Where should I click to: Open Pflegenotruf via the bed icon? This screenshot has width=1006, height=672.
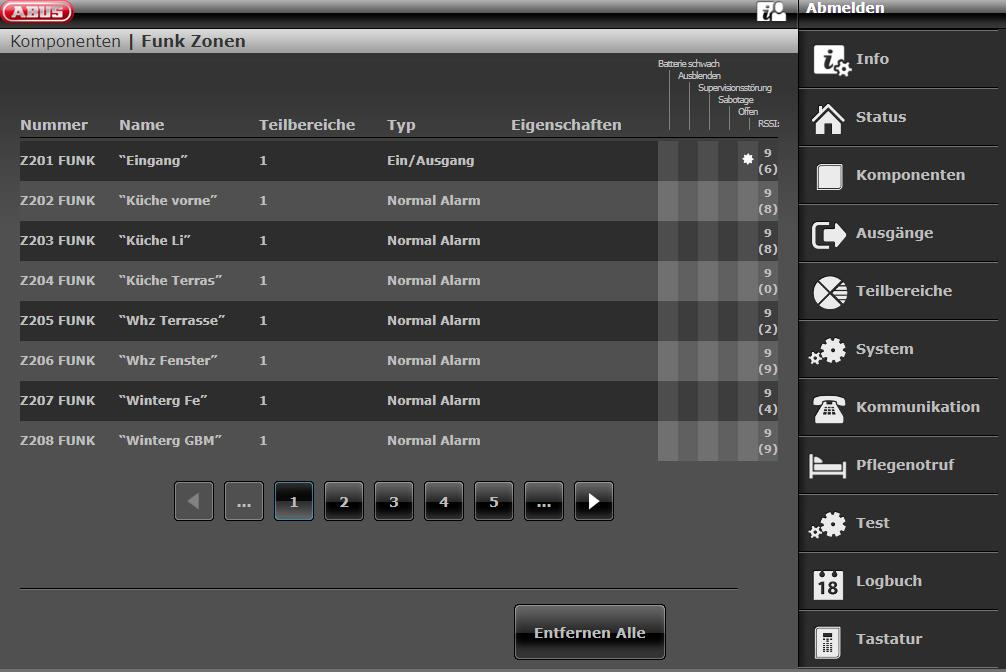[x=829, y=466]
